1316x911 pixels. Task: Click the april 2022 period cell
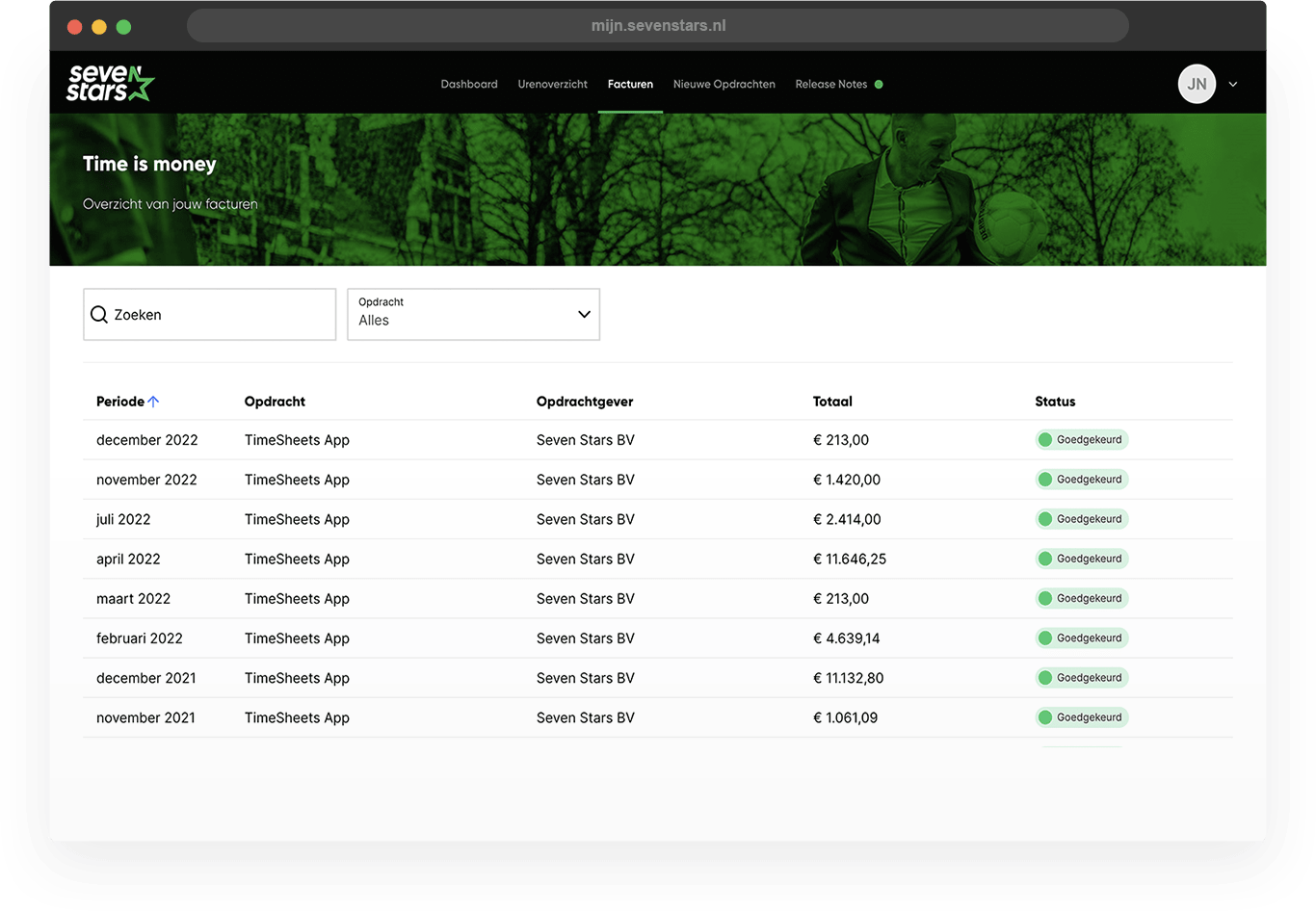[x=128, y=559]
